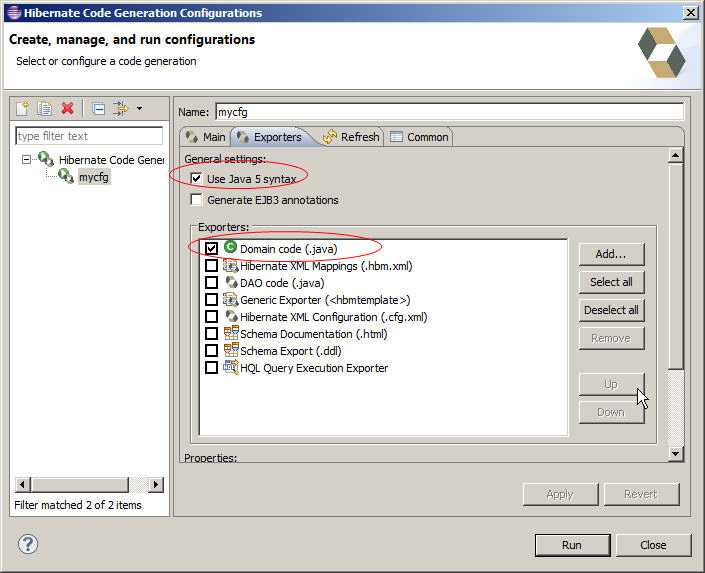Click the Up button
This screenshot has width=705, height=573.
(x=611, y=384)
